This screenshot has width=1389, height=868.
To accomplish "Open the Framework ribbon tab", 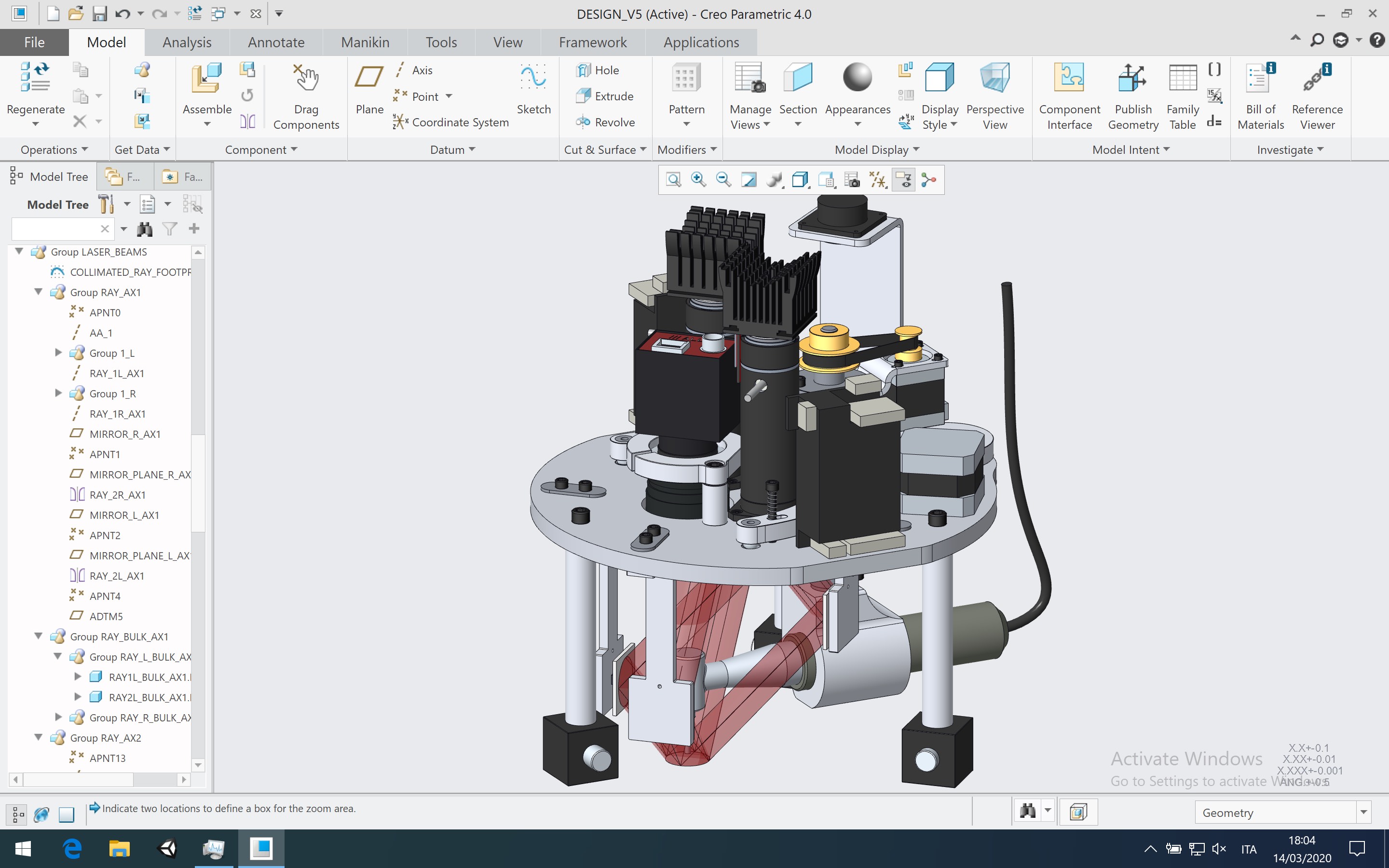I will point(593,42).
